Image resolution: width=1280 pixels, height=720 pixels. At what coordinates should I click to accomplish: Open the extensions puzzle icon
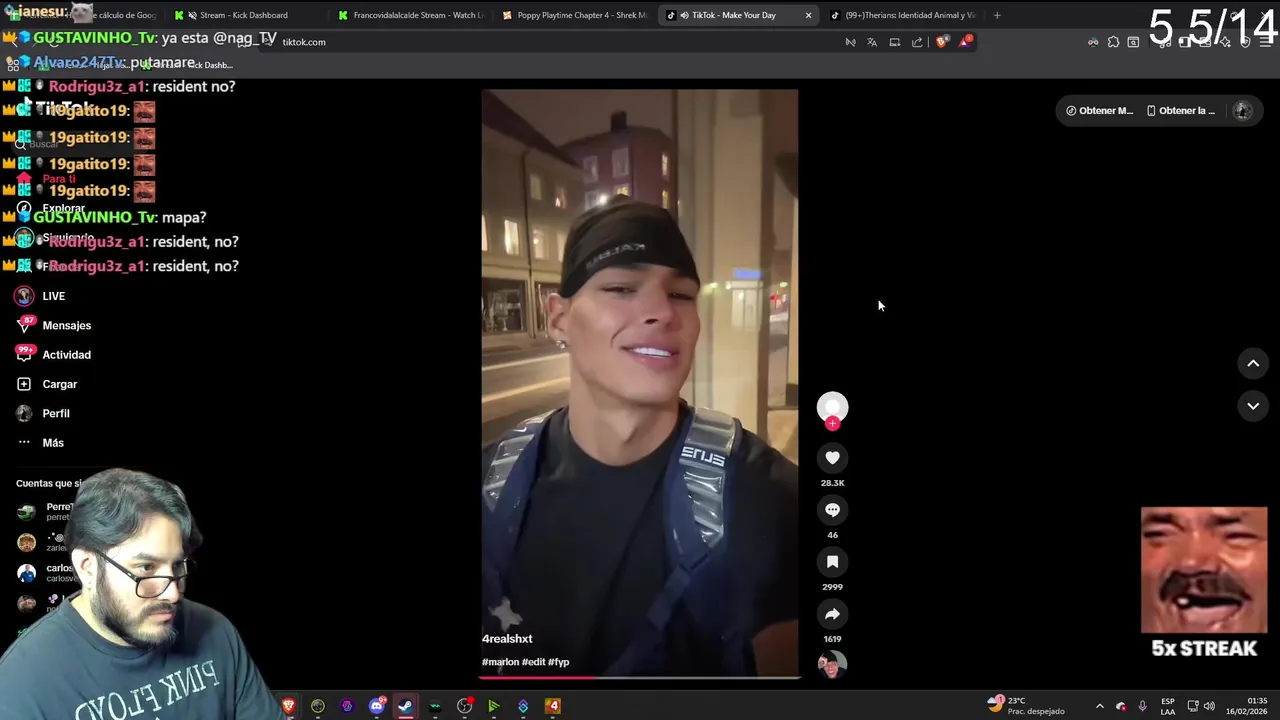[1113, 42]
